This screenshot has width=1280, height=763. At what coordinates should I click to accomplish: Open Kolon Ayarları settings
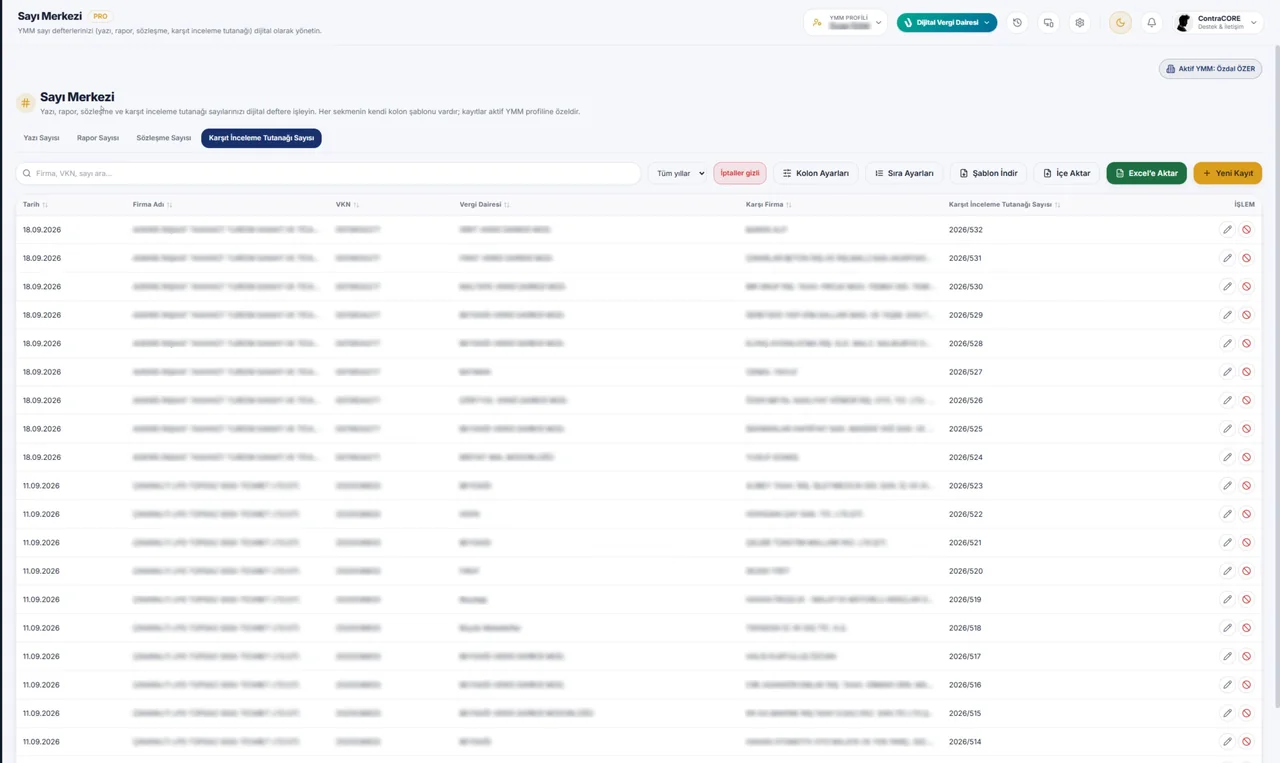point(815,173)
